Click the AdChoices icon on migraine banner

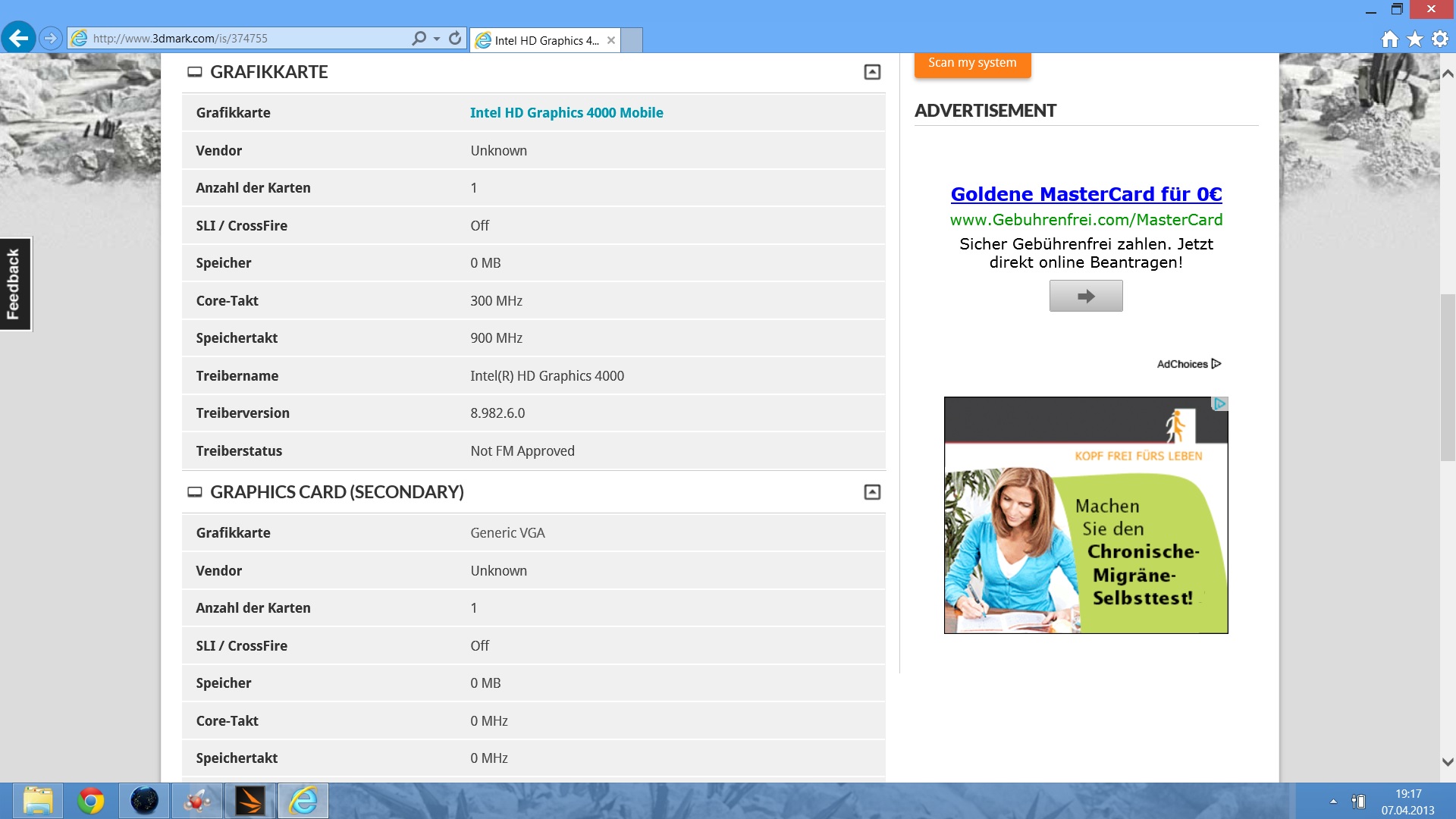point(1219,404)
